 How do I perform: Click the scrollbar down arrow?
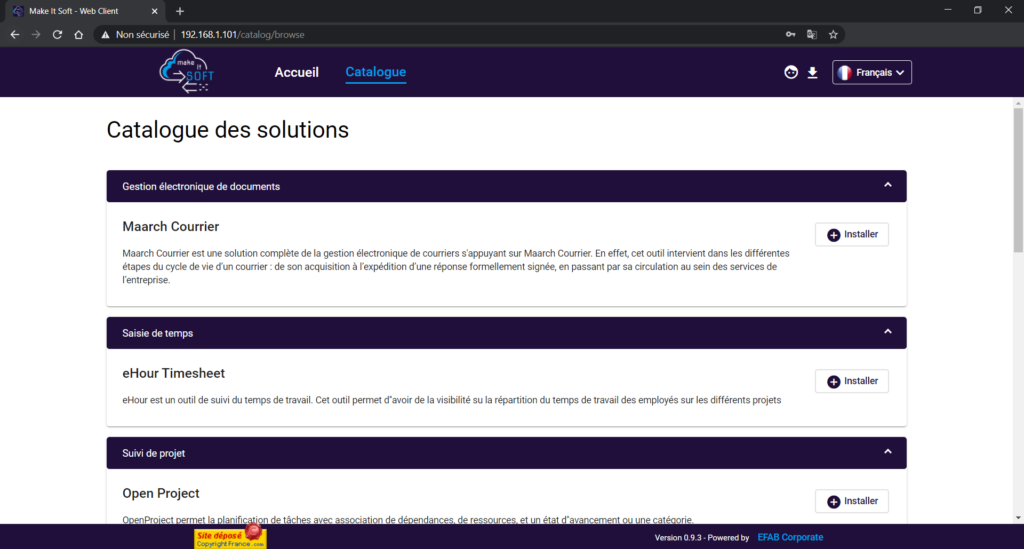click(x=1018, y=518)
